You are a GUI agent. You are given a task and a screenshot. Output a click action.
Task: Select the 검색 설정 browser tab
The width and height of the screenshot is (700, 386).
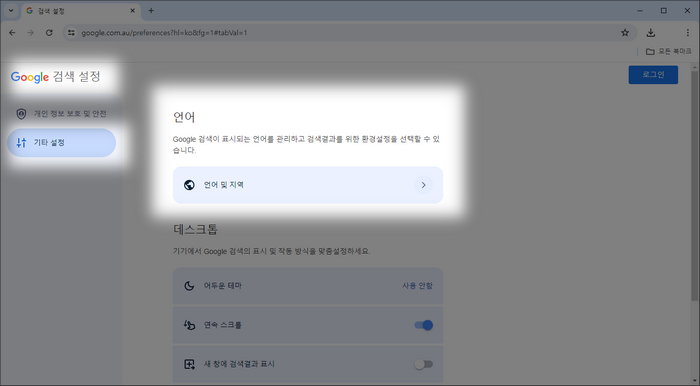point(81,11)
